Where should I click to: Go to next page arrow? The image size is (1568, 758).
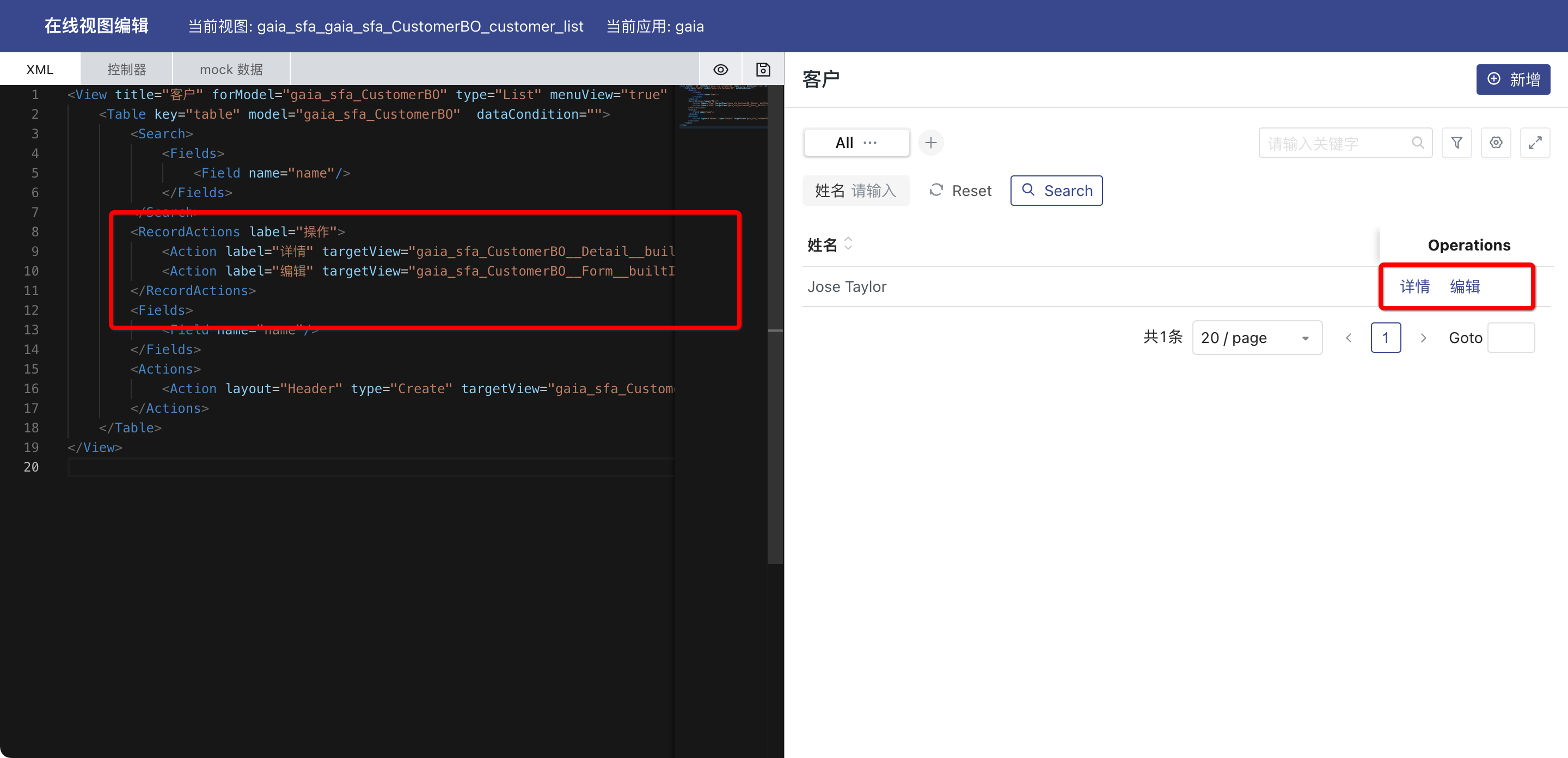tap(1423, 338)
